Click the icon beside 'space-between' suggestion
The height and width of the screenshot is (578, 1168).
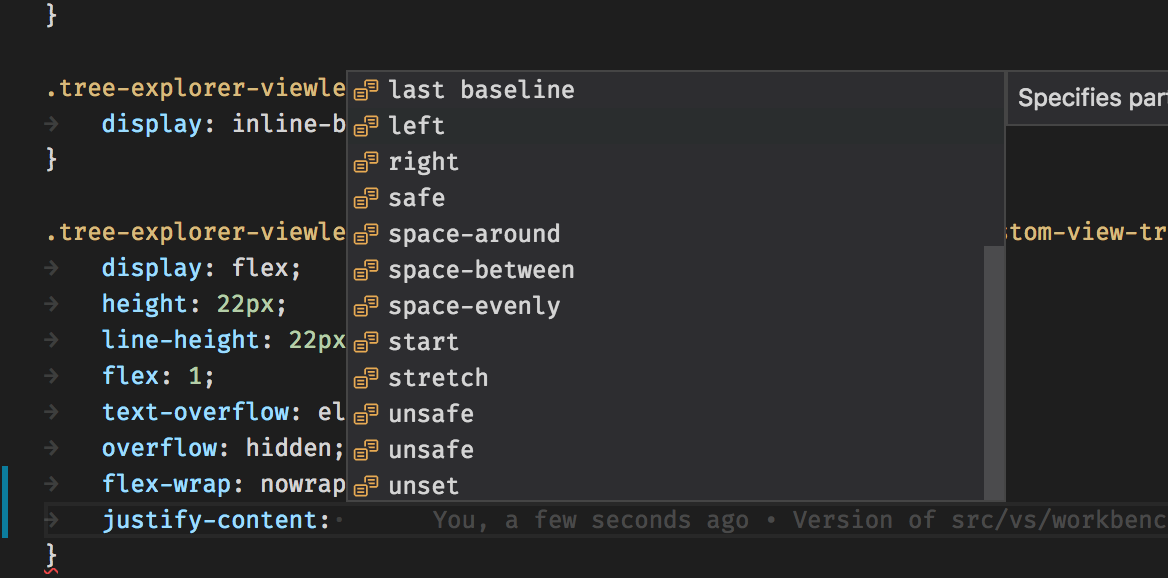364,270
